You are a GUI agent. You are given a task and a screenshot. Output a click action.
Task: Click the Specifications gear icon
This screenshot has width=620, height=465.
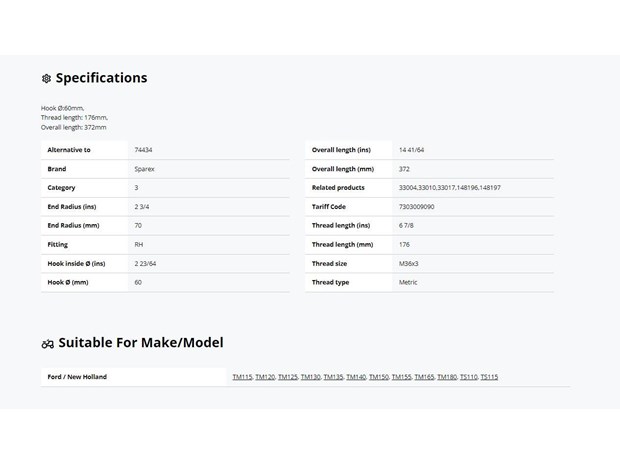click(x=46, y=78)
